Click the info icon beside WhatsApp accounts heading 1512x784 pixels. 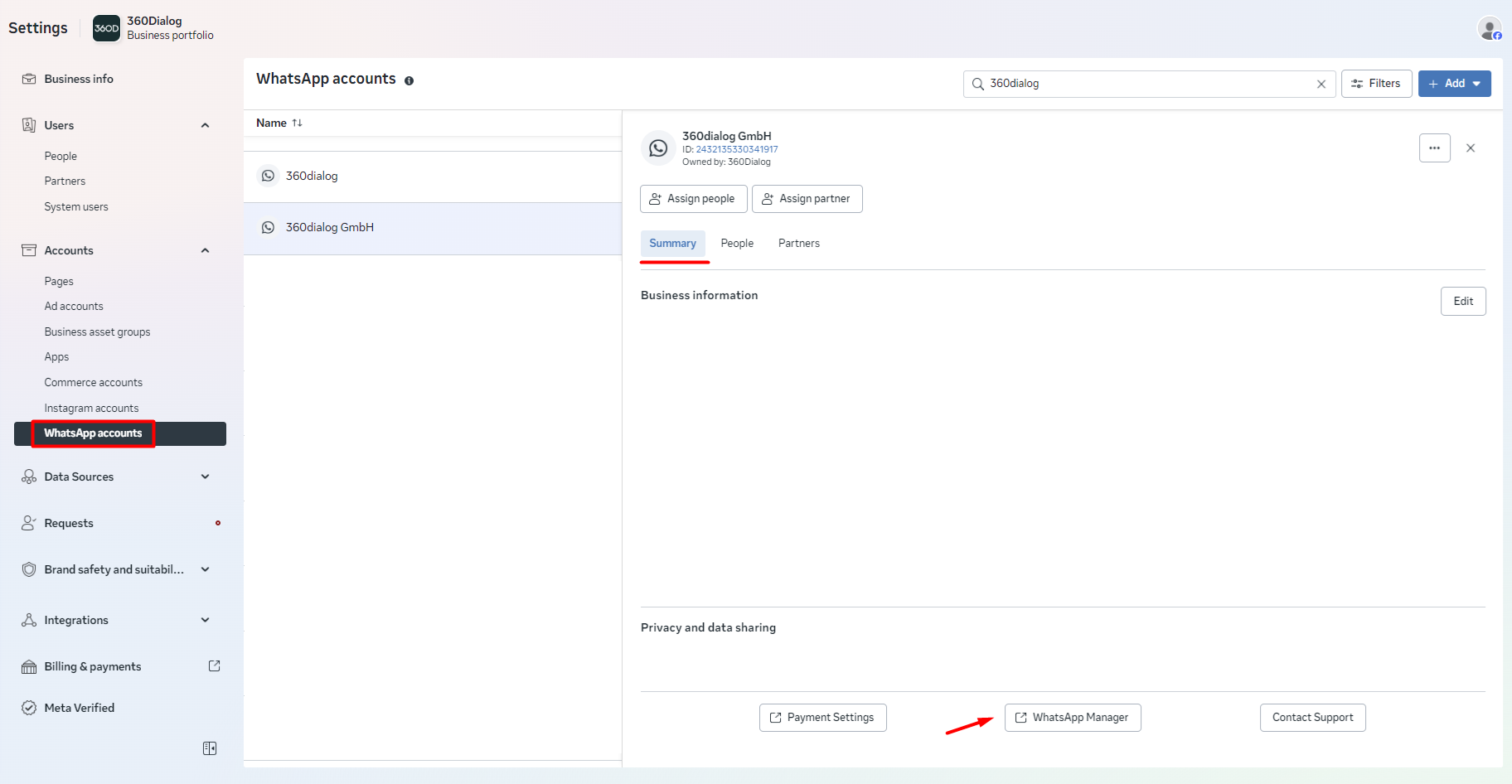click(409, 80)
